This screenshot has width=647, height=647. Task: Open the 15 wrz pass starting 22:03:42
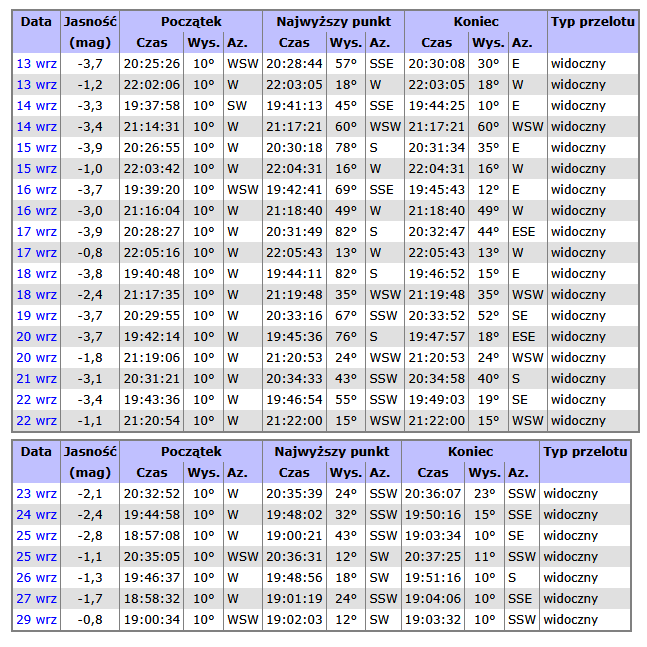[36, 169]
